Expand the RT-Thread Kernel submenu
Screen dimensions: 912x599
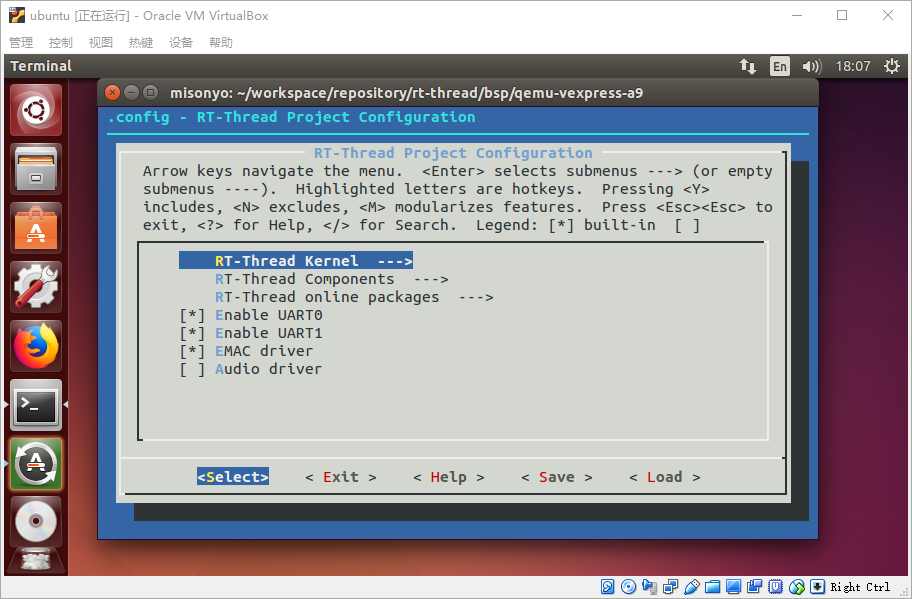(x=296, y=261)
